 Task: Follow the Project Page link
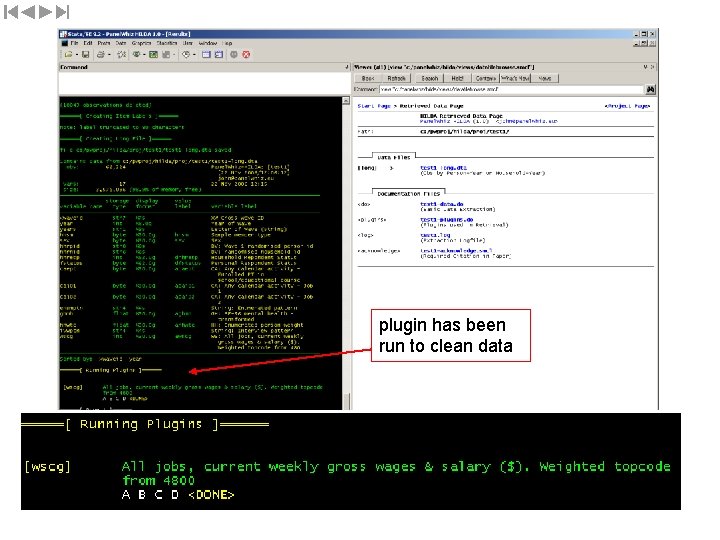[x=627, y=106]
